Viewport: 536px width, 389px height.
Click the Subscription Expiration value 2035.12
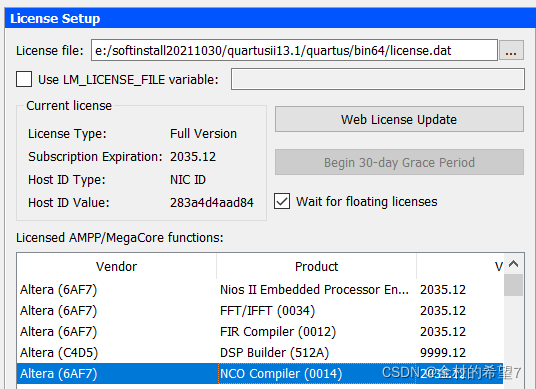coord(193,157)
